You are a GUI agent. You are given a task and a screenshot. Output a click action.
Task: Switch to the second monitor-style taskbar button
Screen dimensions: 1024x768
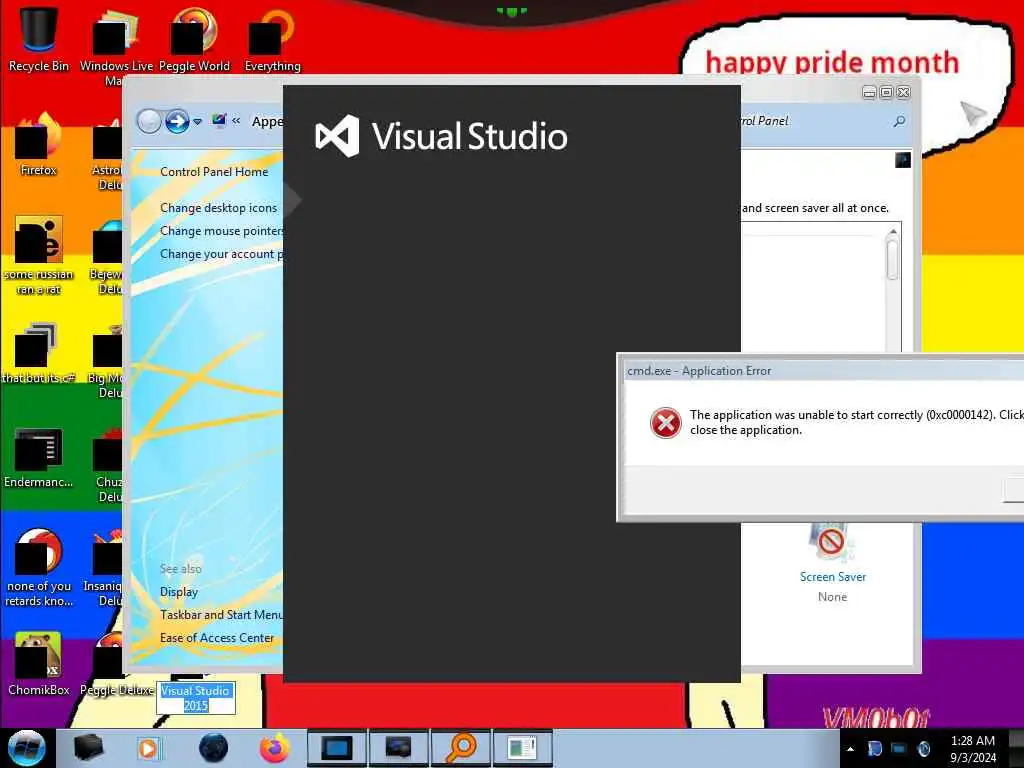[x=398, y=748]
